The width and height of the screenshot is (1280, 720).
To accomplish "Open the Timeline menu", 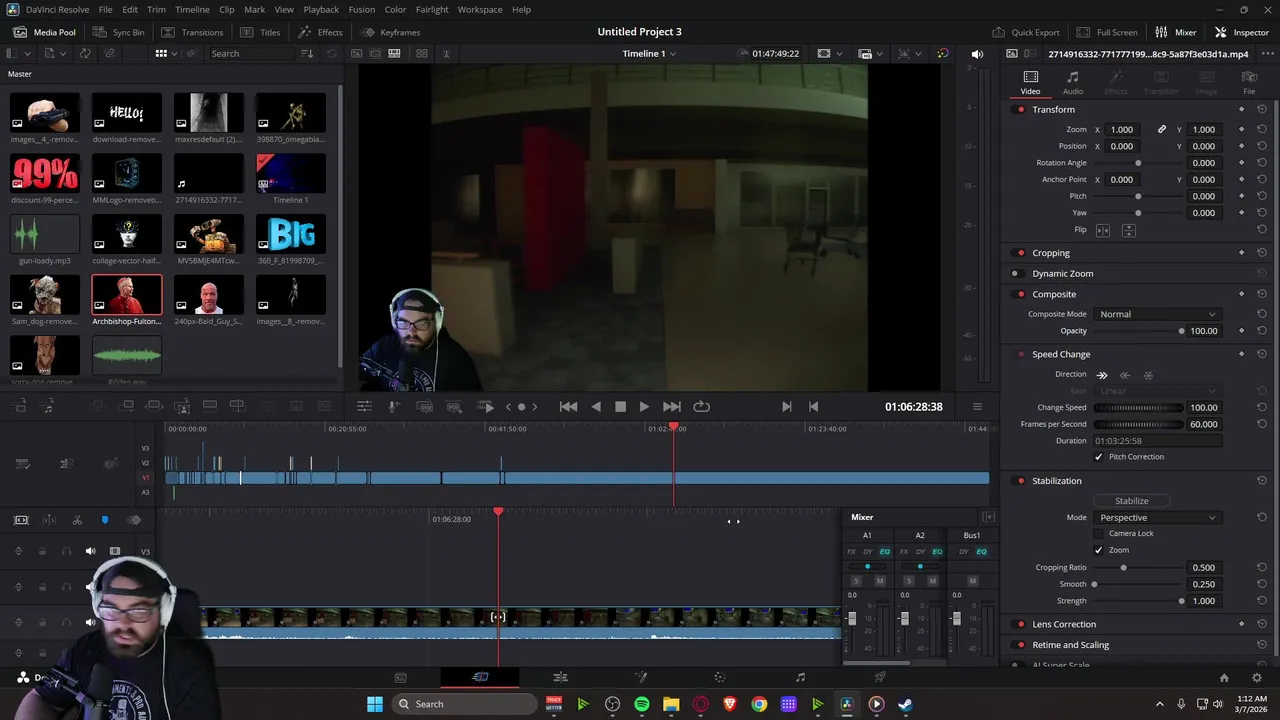I will pos(193,9).
